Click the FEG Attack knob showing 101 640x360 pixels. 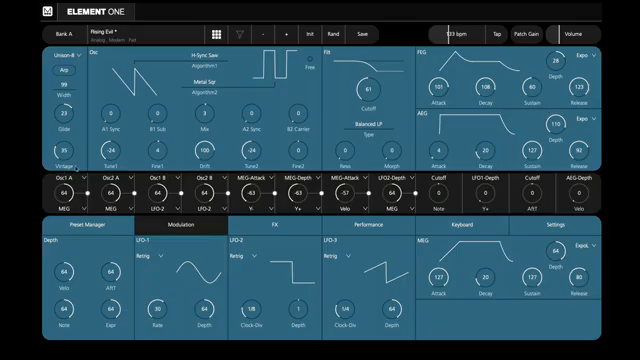pos(439,87)
